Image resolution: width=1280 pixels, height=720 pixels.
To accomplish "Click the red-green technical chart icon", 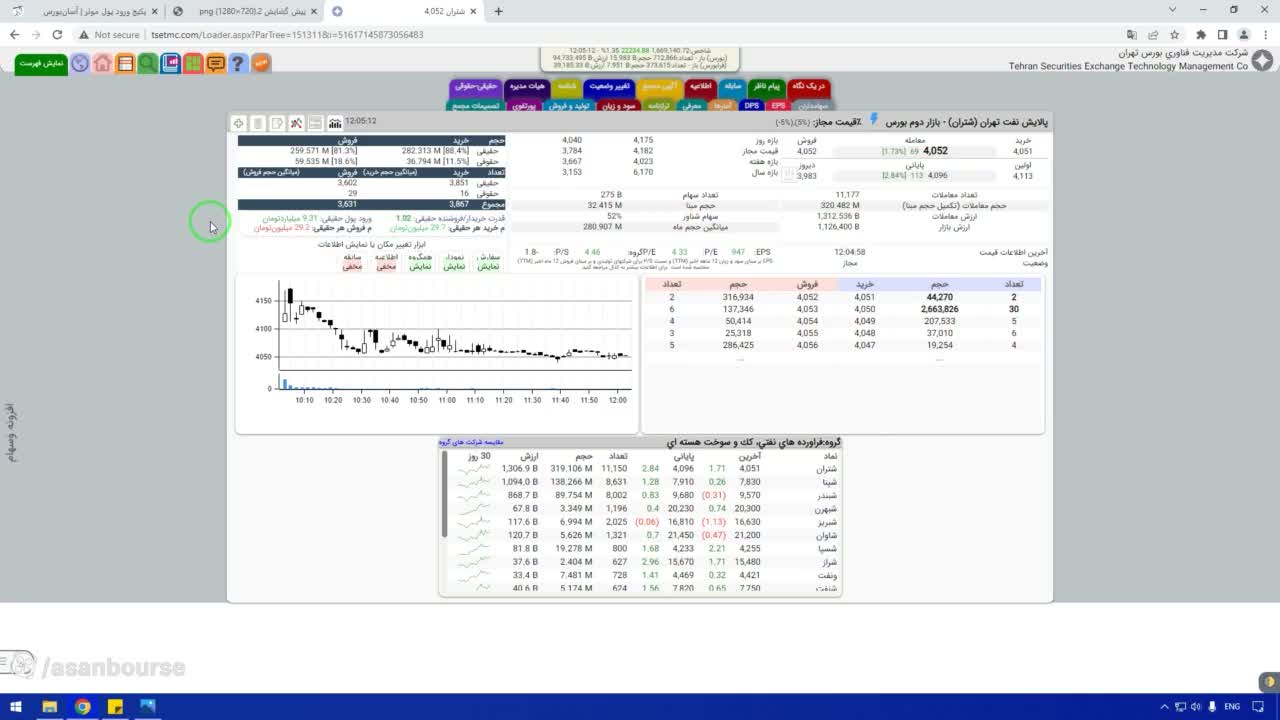I will tap(296, 123).
